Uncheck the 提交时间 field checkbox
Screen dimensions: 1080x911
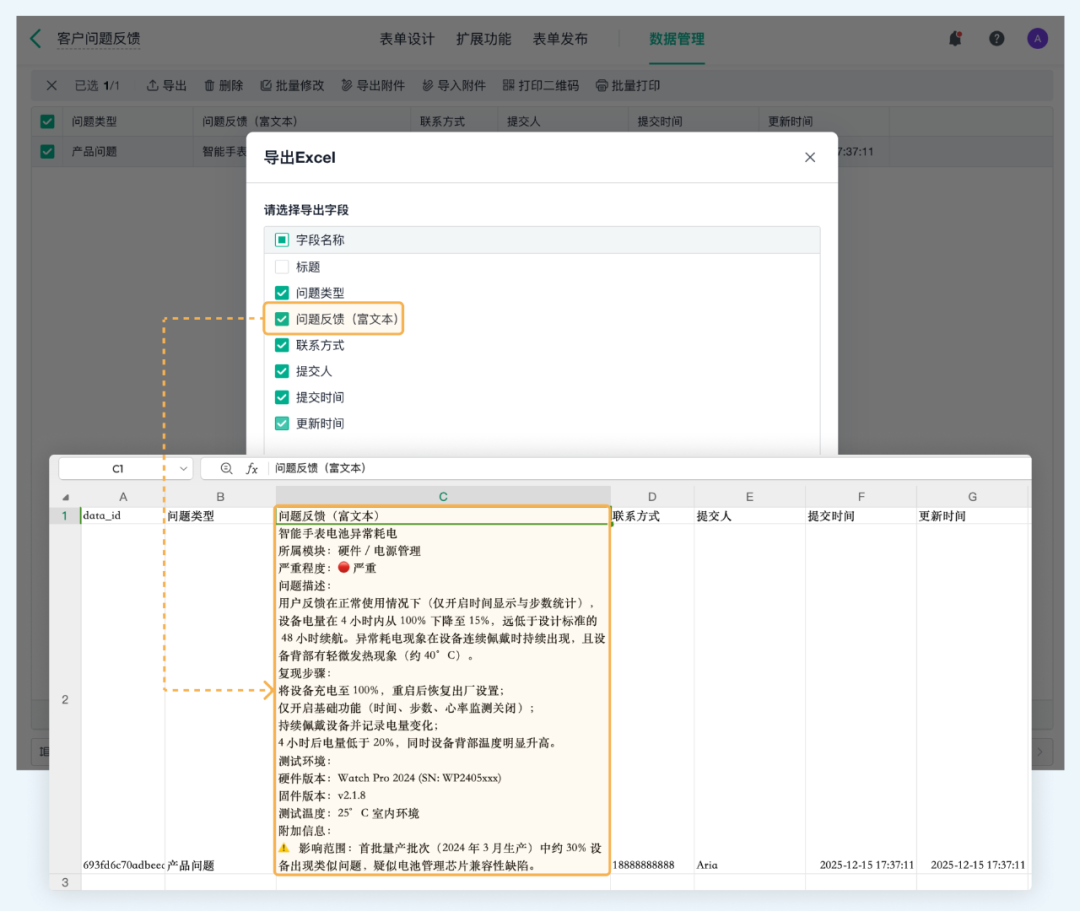tap(282, 397)
